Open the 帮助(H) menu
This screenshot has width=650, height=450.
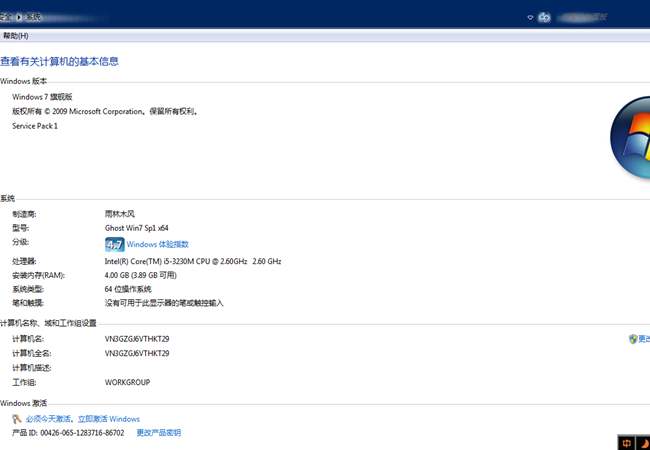(16, 36)
